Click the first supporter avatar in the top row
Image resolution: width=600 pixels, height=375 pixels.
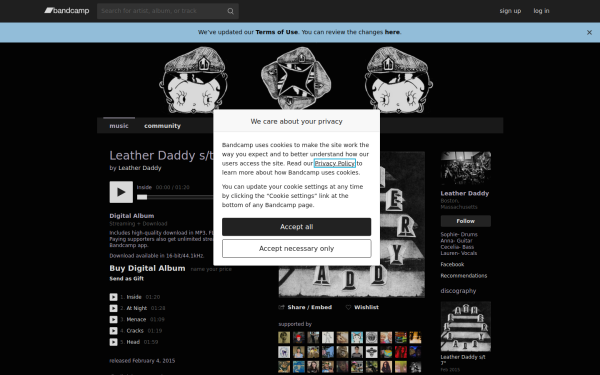(284, 338)
